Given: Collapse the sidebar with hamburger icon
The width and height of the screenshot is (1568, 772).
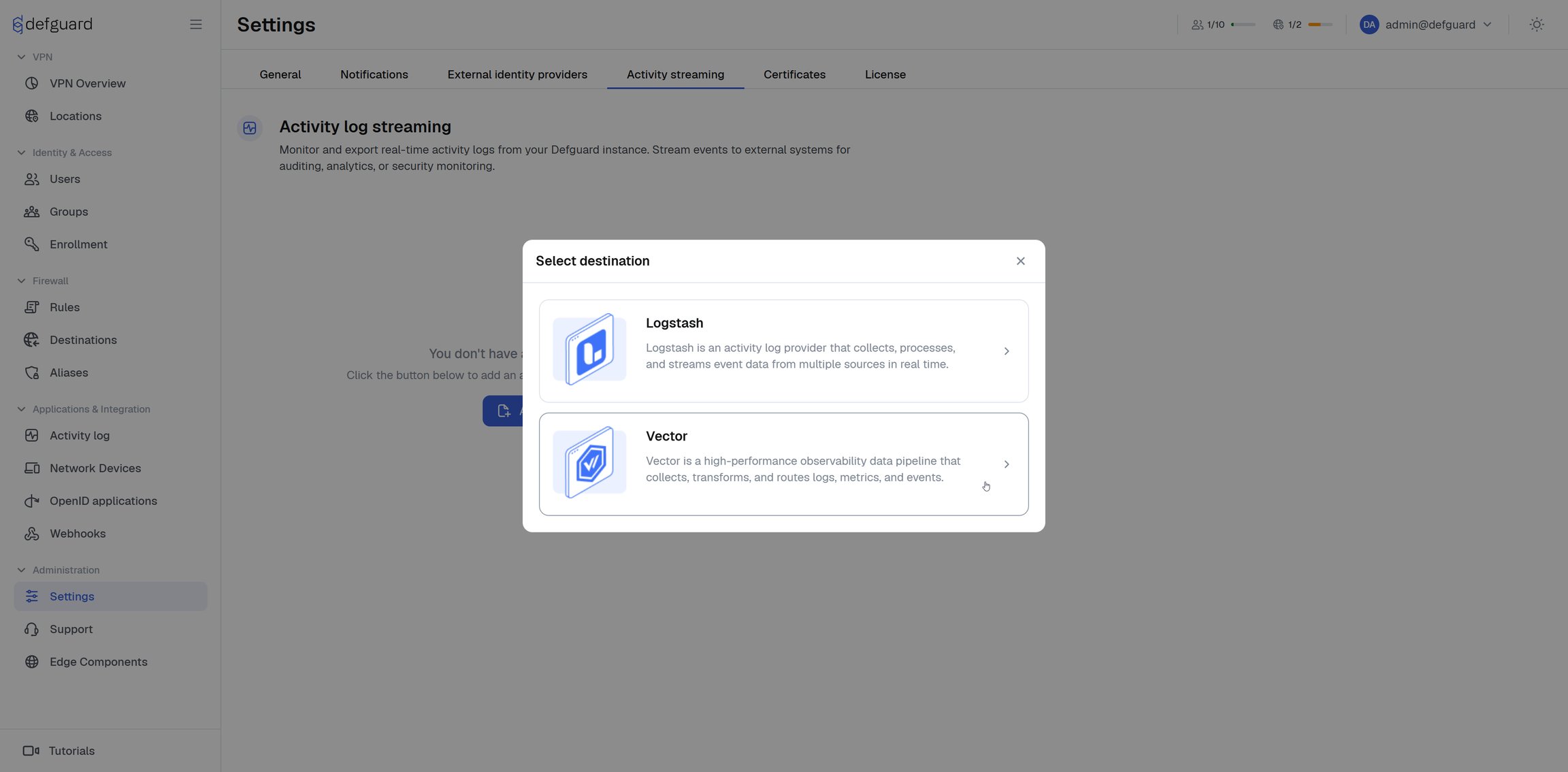Looking at the screenshot, I should (x=195, y=25).
